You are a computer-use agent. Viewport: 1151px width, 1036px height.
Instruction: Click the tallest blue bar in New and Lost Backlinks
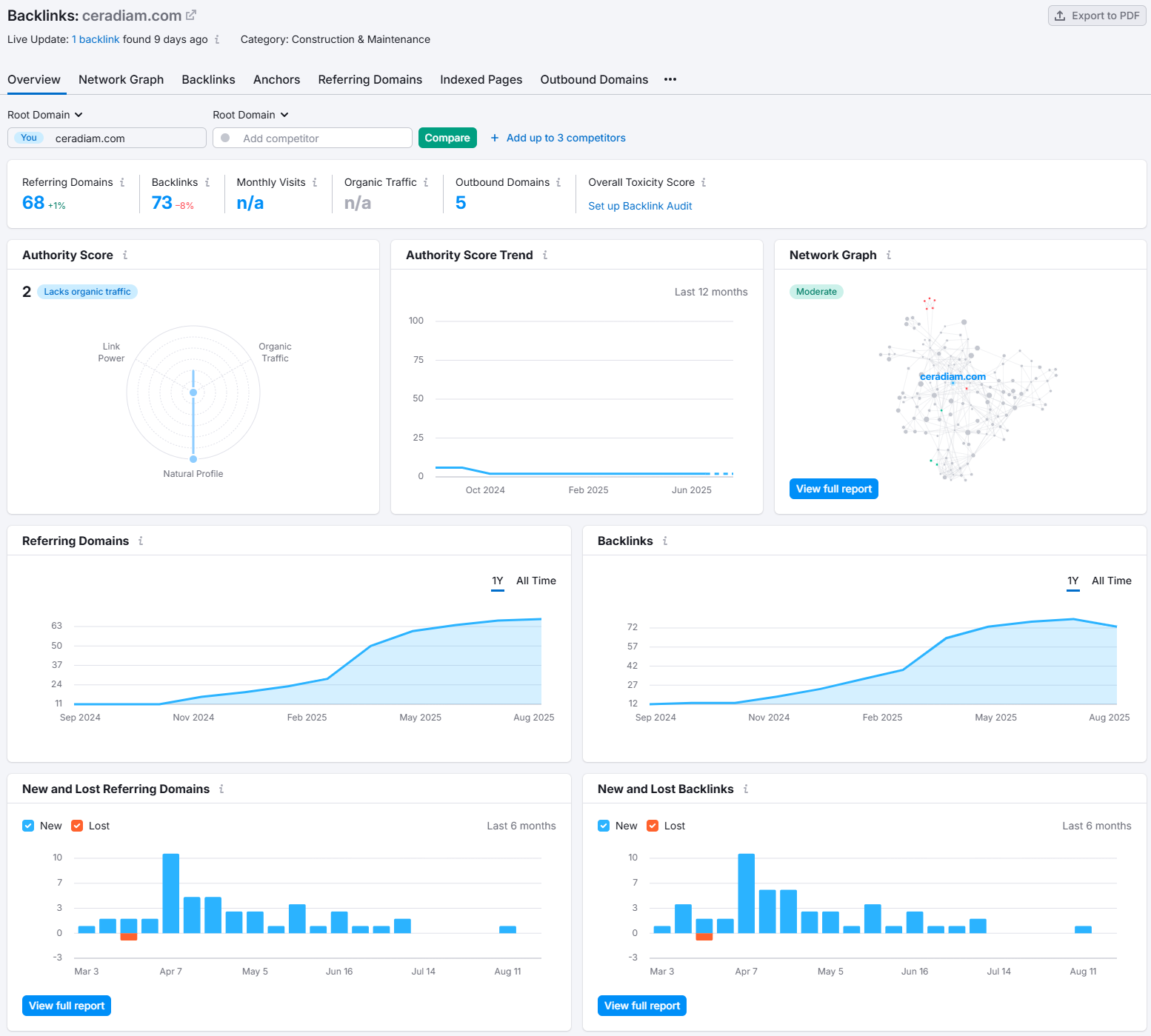click(746, 892)
